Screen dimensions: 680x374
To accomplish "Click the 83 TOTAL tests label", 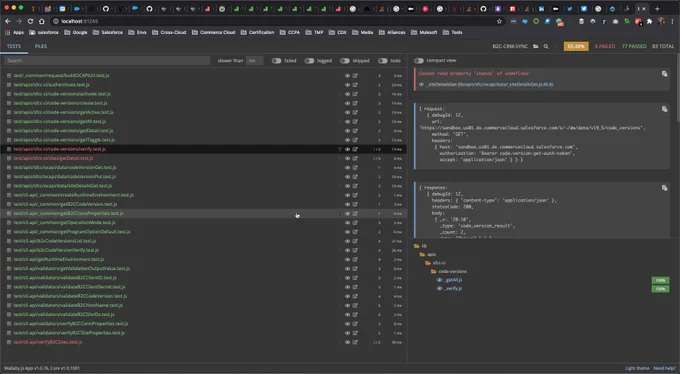I will click(x=663, y=46).
